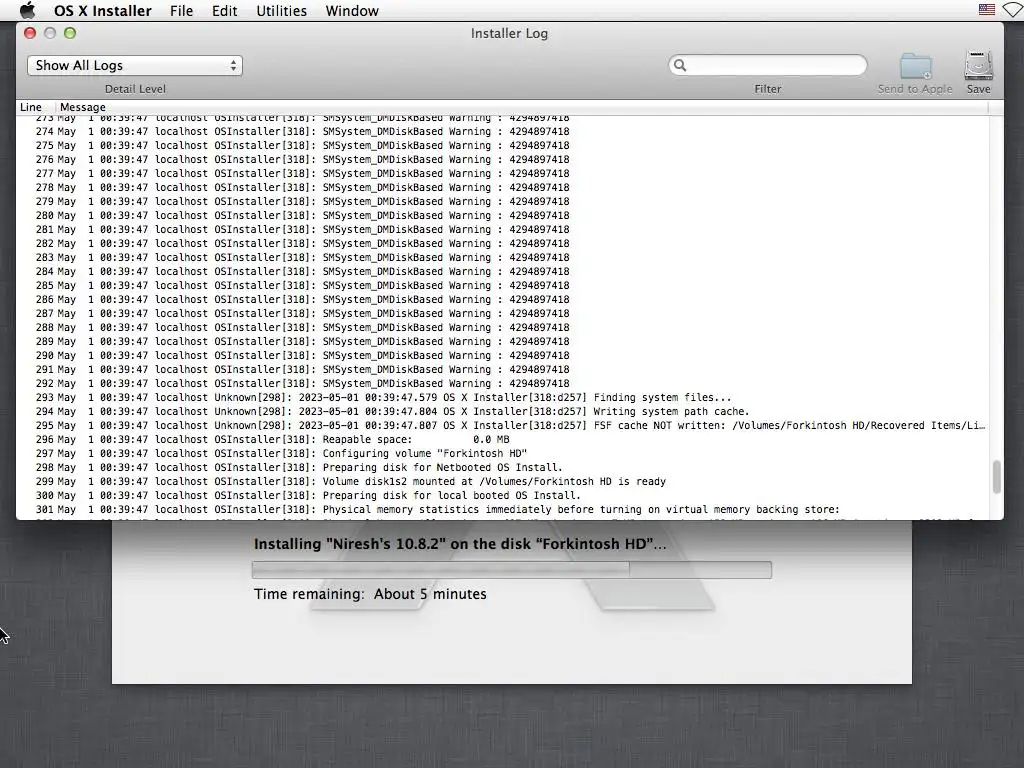Select log line 274 DMDiskBased warning
Viewport: 1024px width, 768px height.
coord(503,131)
